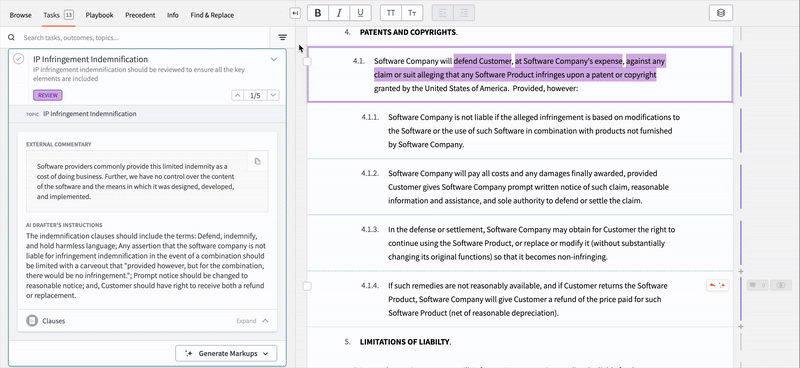Apply italic formatting in the toolbar
The width and height of the screenshot is (800, 368).
pos(339,13)
